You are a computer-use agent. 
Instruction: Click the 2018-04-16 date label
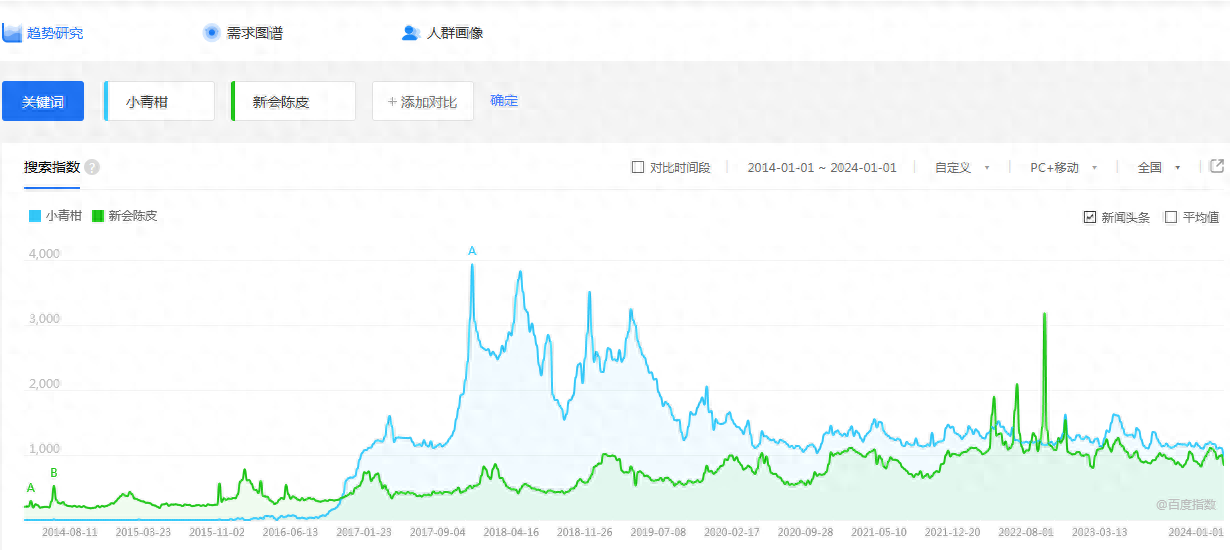(511, 532)
